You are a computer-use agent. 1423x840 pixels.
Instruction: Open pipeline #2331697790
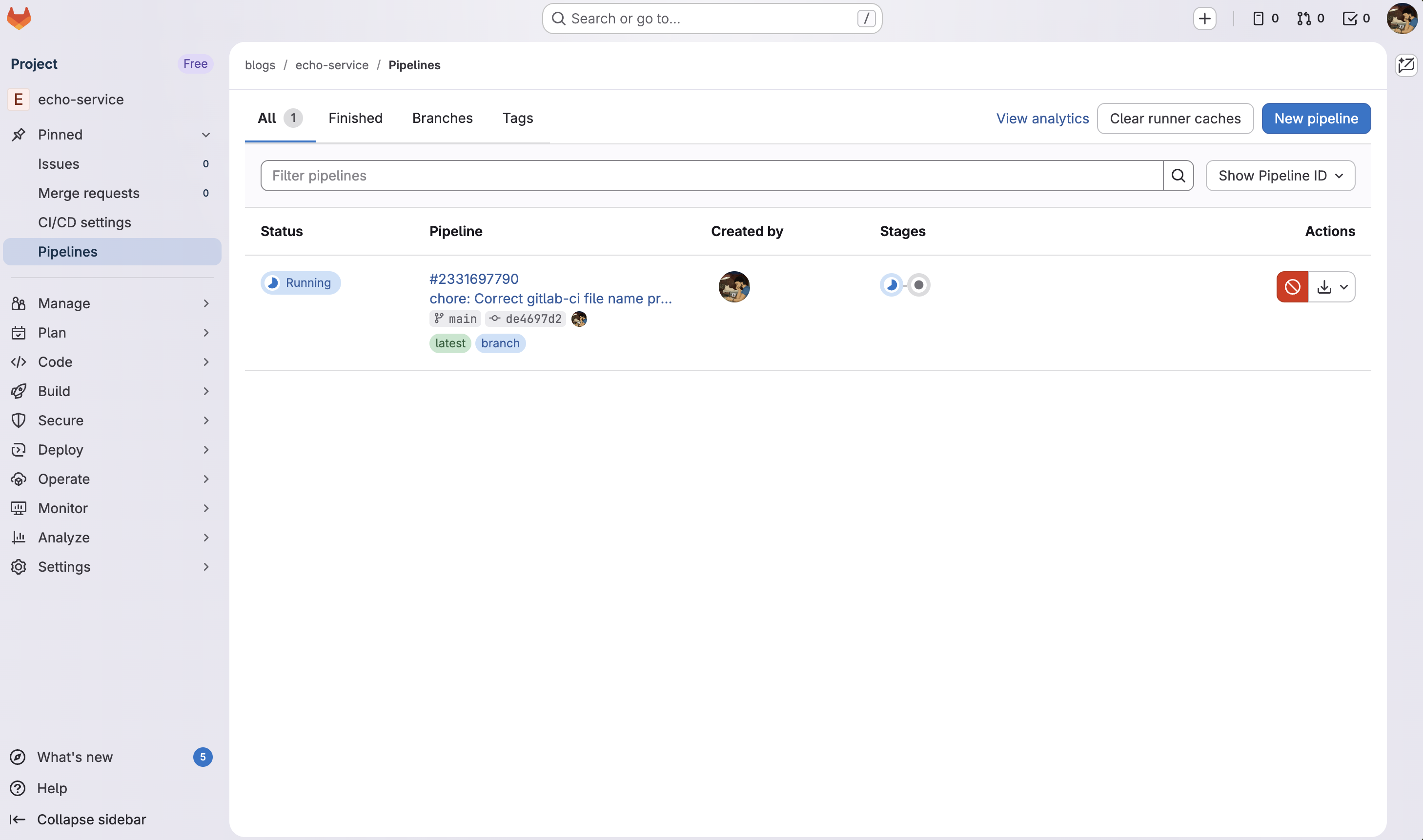[473, 279]
